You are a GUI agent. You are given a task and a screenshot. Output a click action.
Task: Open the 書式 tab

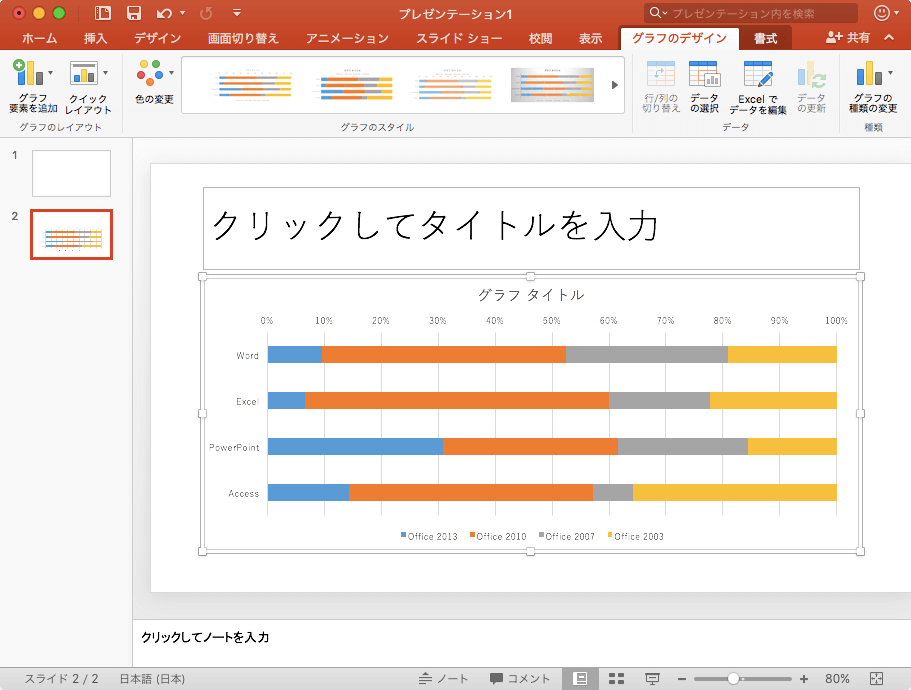coord(765,38)
